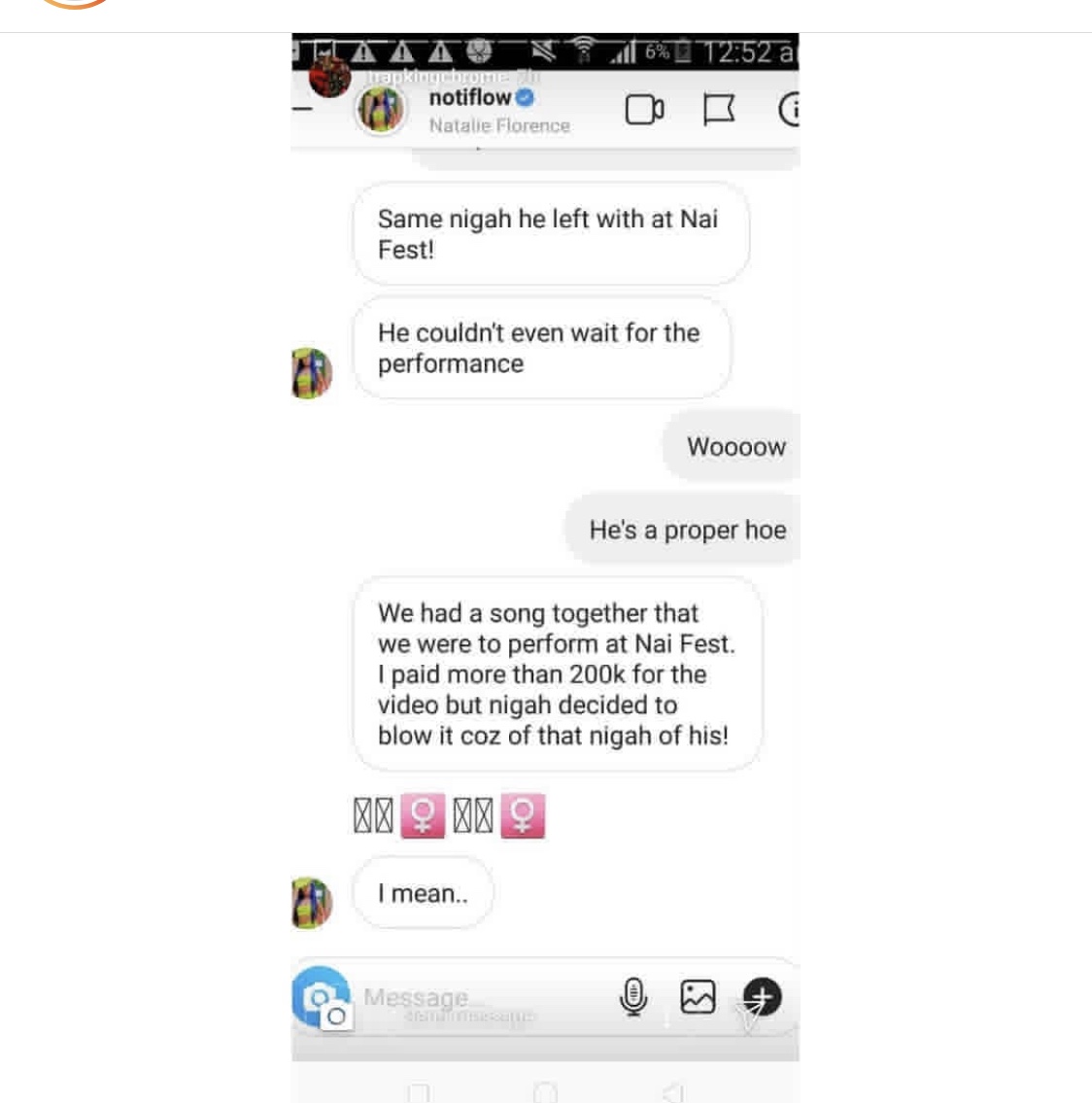Select the long "We had a song together" message

click(x=557, y=673)
